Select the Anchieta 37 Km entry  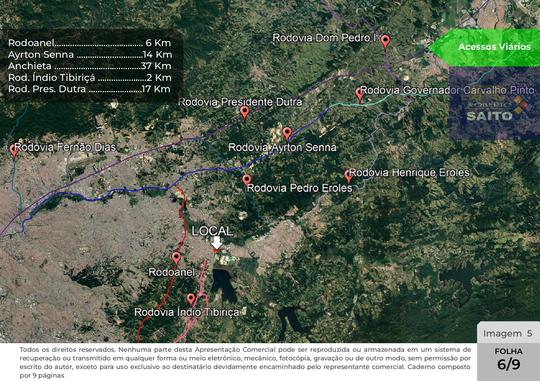pos(90,66)
